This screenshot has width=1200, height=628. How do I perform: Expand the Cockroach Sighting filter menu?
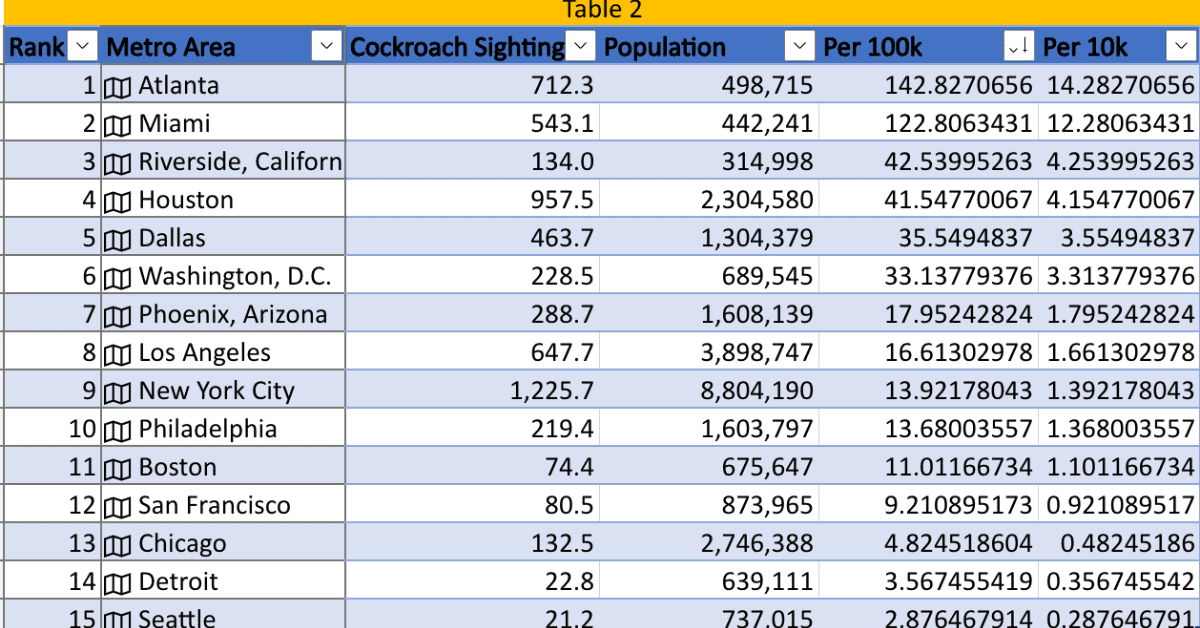[578, 46]
